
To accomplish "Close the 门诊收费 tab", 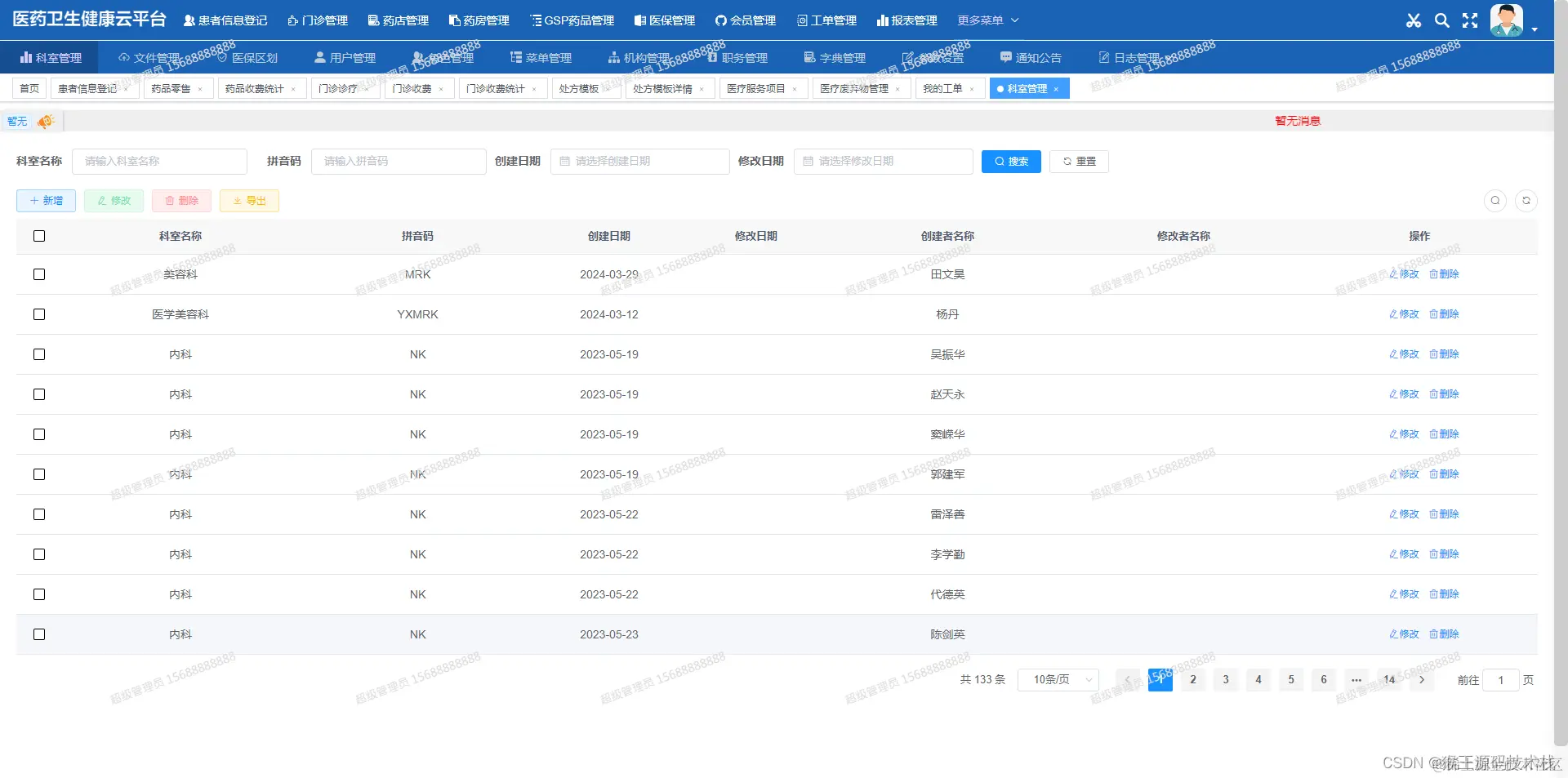I will coord(441,89).
